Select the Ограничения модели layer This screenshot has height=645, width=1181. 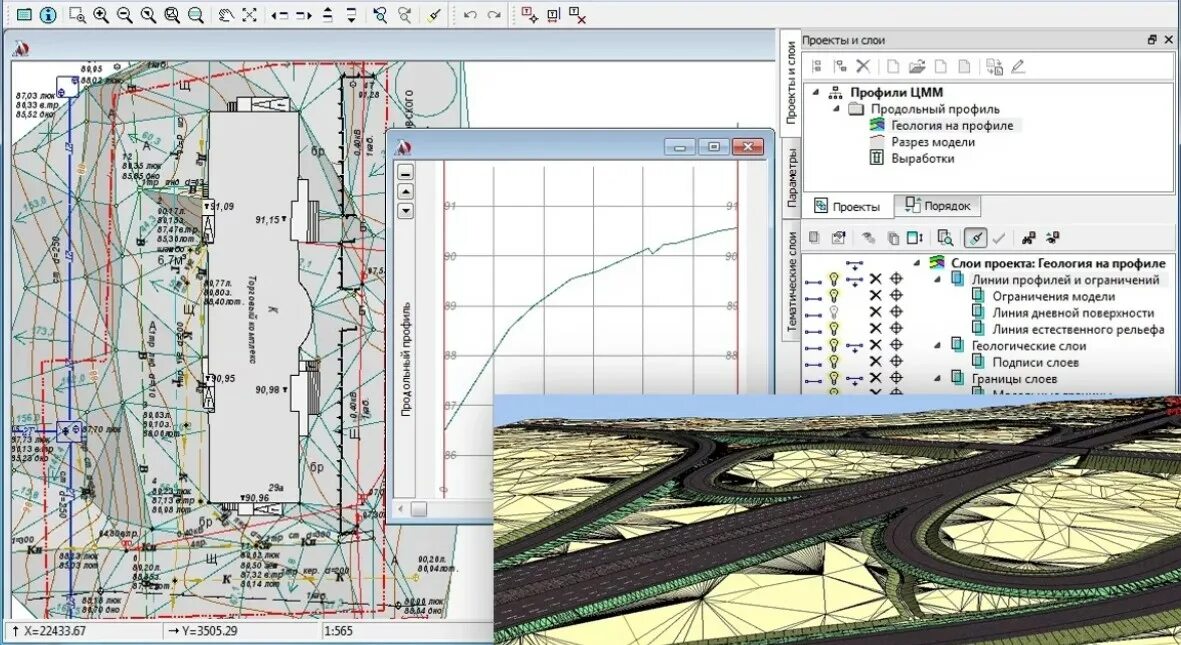click(1053, 296)
